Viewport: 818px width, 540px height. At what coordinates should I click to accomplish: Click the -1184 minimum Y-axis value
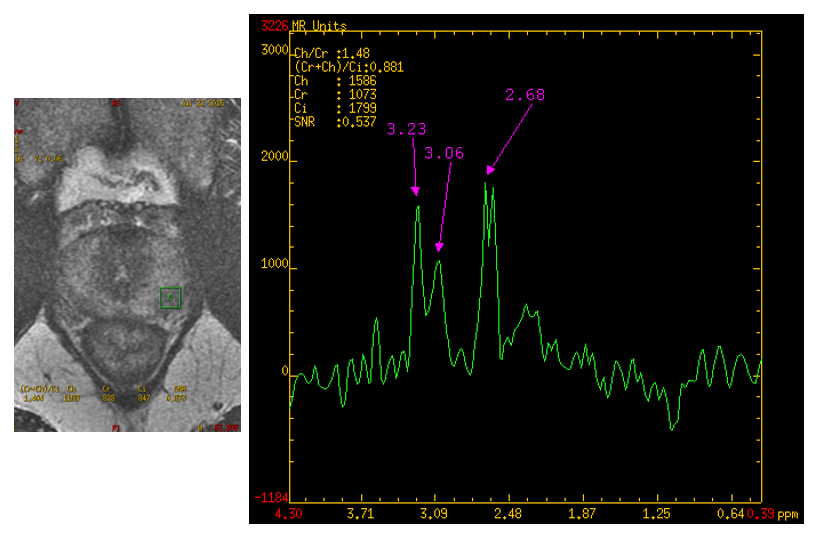coord(271,498)
